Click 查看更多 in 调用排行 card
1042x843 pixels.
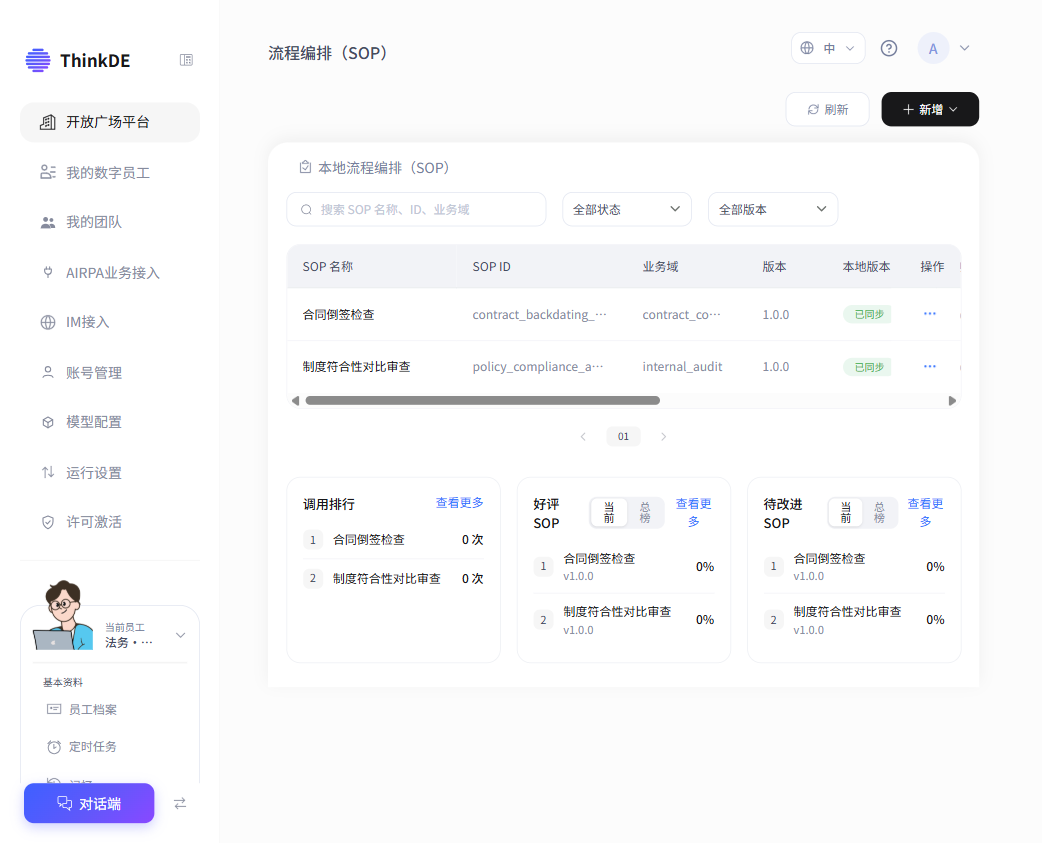459,503
